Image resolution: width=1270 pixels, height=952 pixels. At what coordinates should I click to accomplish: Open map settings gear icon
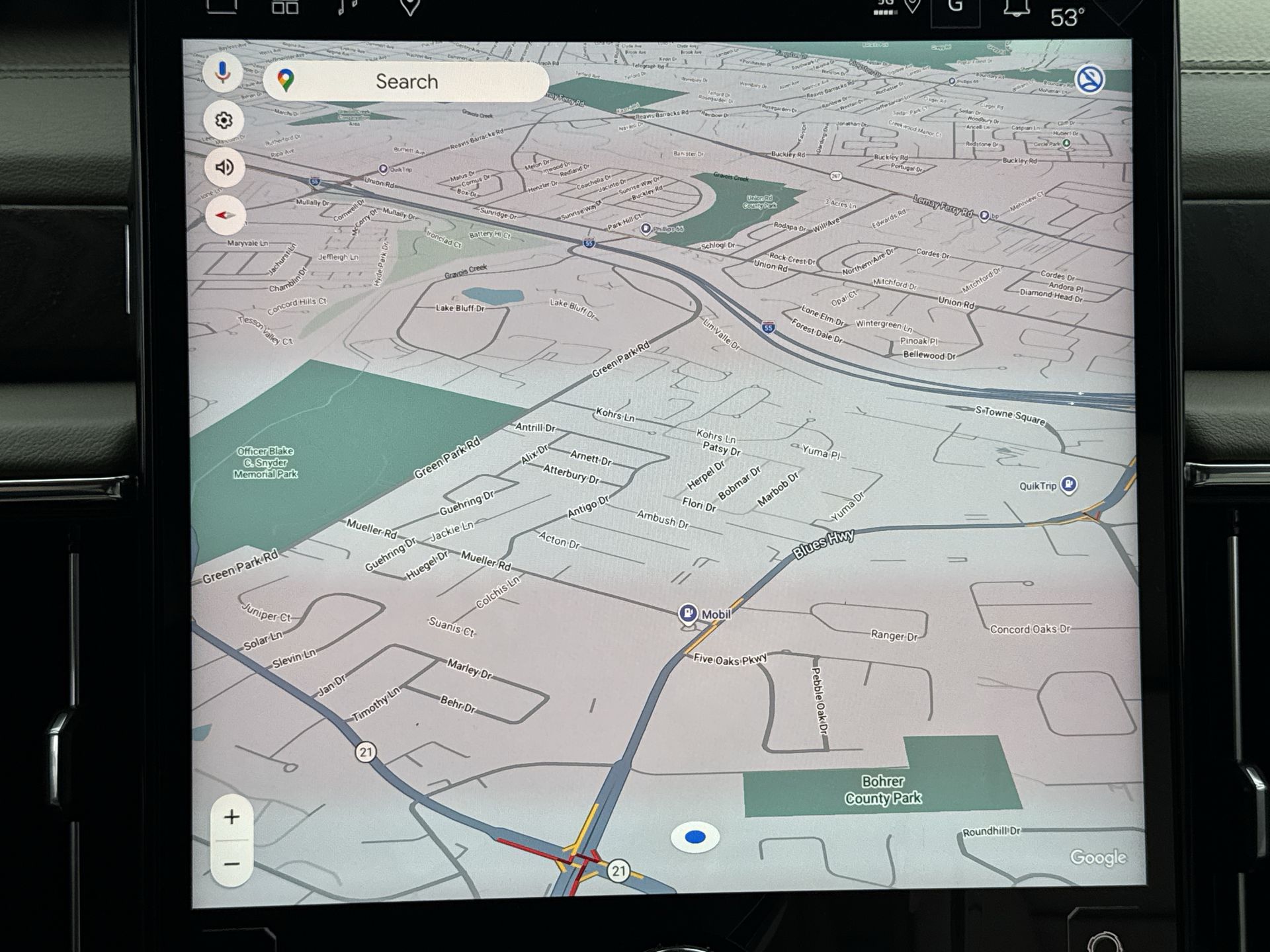pyautogui.click(x=224, y=120)
